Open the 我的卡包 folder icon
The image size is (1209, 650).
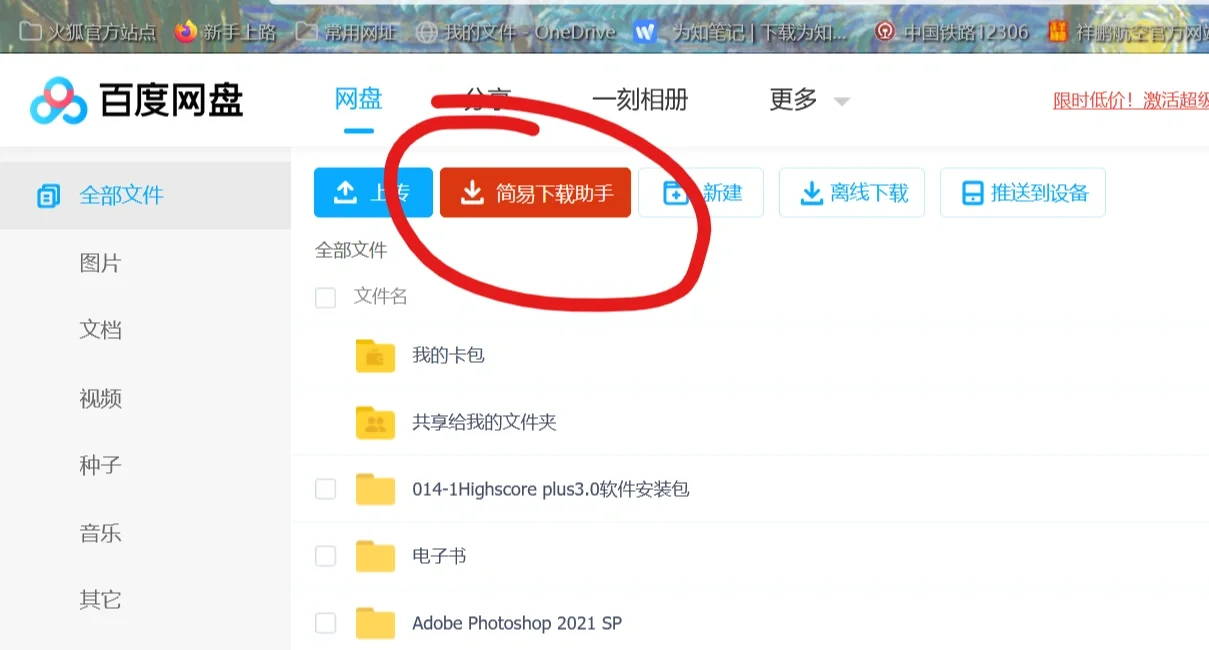tap(375, 356)
